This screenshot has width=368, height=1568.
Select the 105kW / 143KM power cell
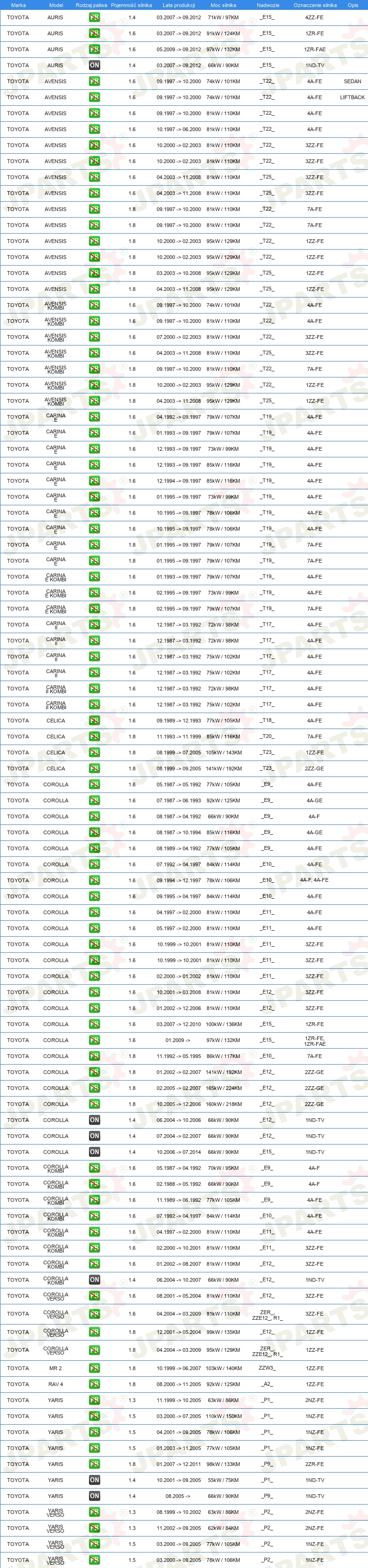pyautogui.click(x=224, y=753)
